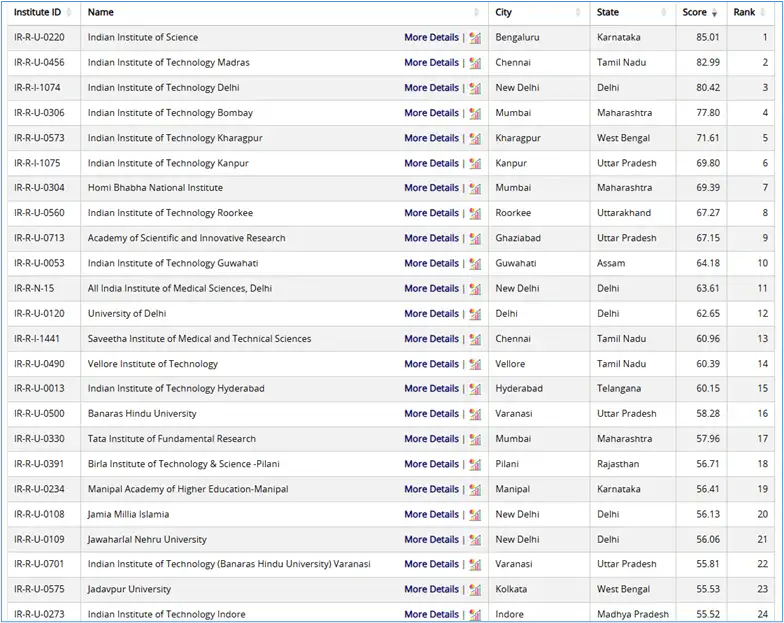Select the name Saveetha Institute of Medical and Technical Sciences

click(x=200, y=339)
